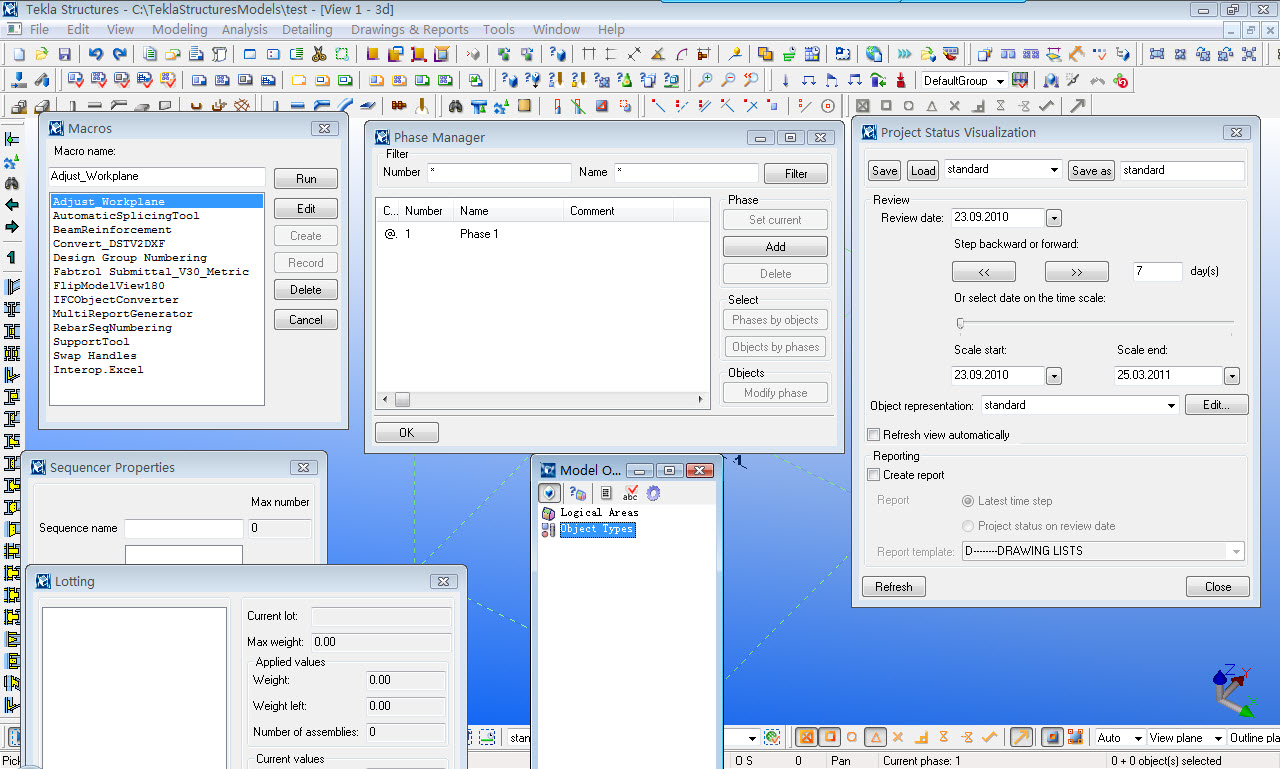Check the Create report checkbox
This screenshot has width=1280, height=769.
coord(874,475)
